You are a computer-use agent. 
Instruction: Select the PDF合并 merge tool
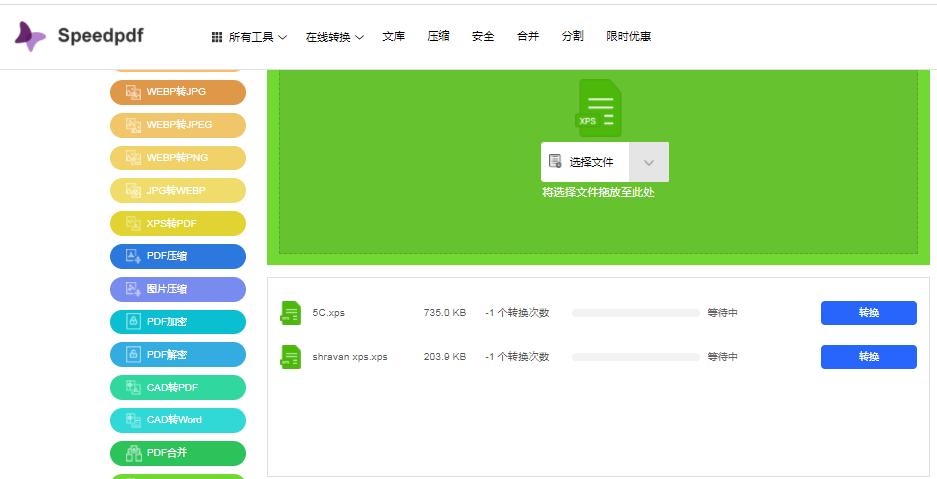pyautogui.click(x=177, y=453)
